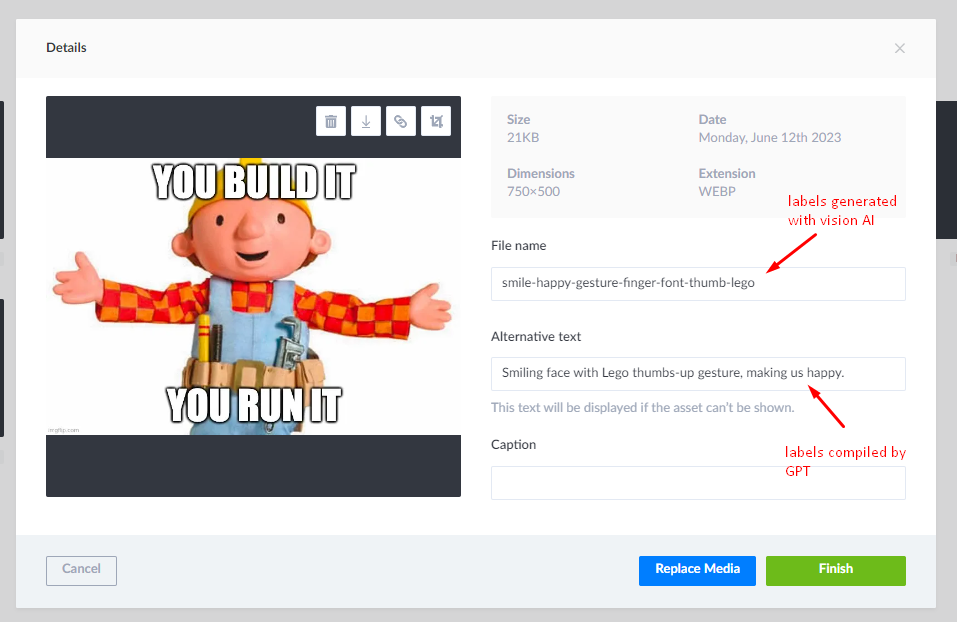The image size is (957, 622).
Task: Select the date Monday, June 12th 2023
Action: pos(770,137)
